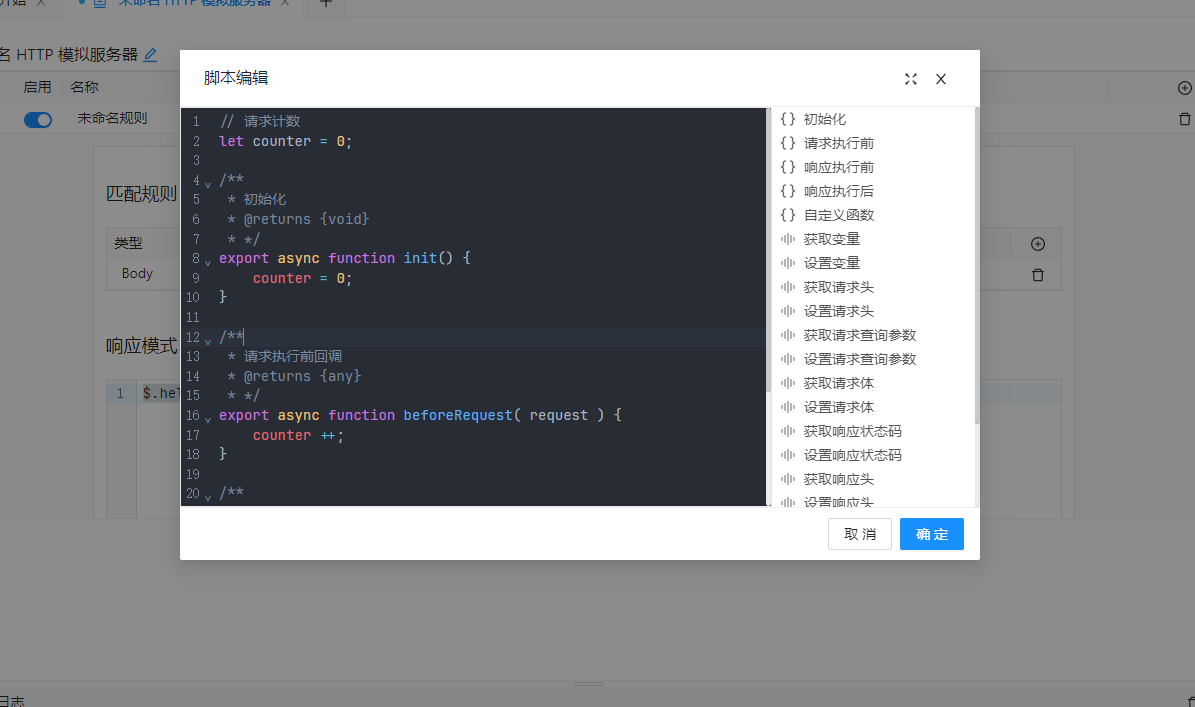Insert the 获取变量 snippet
Screen dimensions: 1195x707
pyautogui.click(x=831, y=239)
